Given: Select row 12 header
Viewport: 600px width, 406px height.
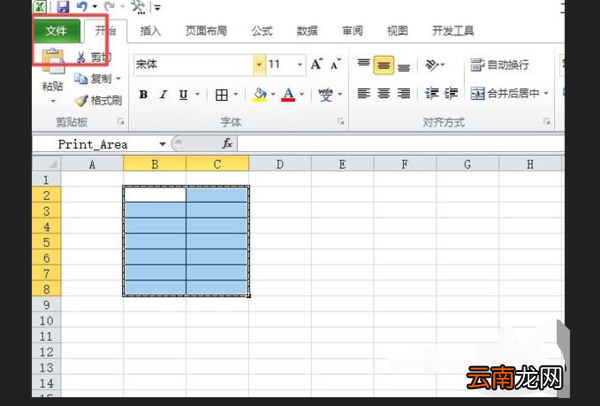Looking at the screenshot, I should (46, 352).
